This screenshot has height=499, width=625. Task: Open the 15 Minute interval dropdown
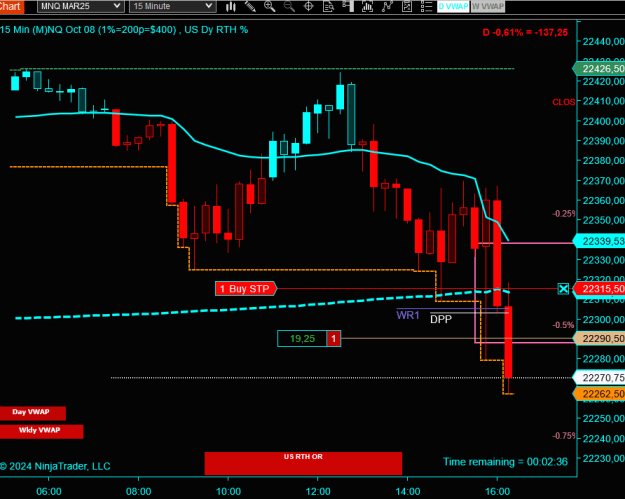click(173, 6)
